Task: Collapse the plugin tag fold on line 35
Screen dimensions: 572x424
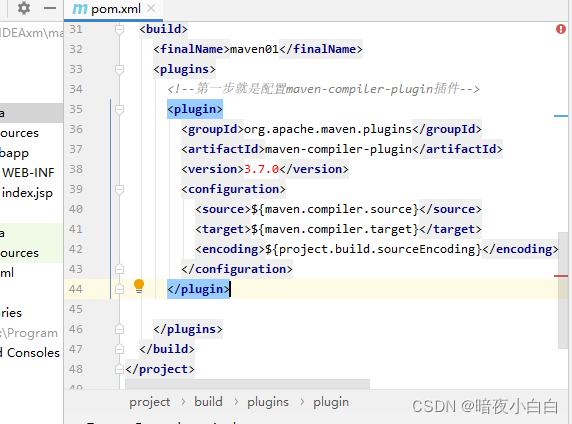Action: click(119, 109)
